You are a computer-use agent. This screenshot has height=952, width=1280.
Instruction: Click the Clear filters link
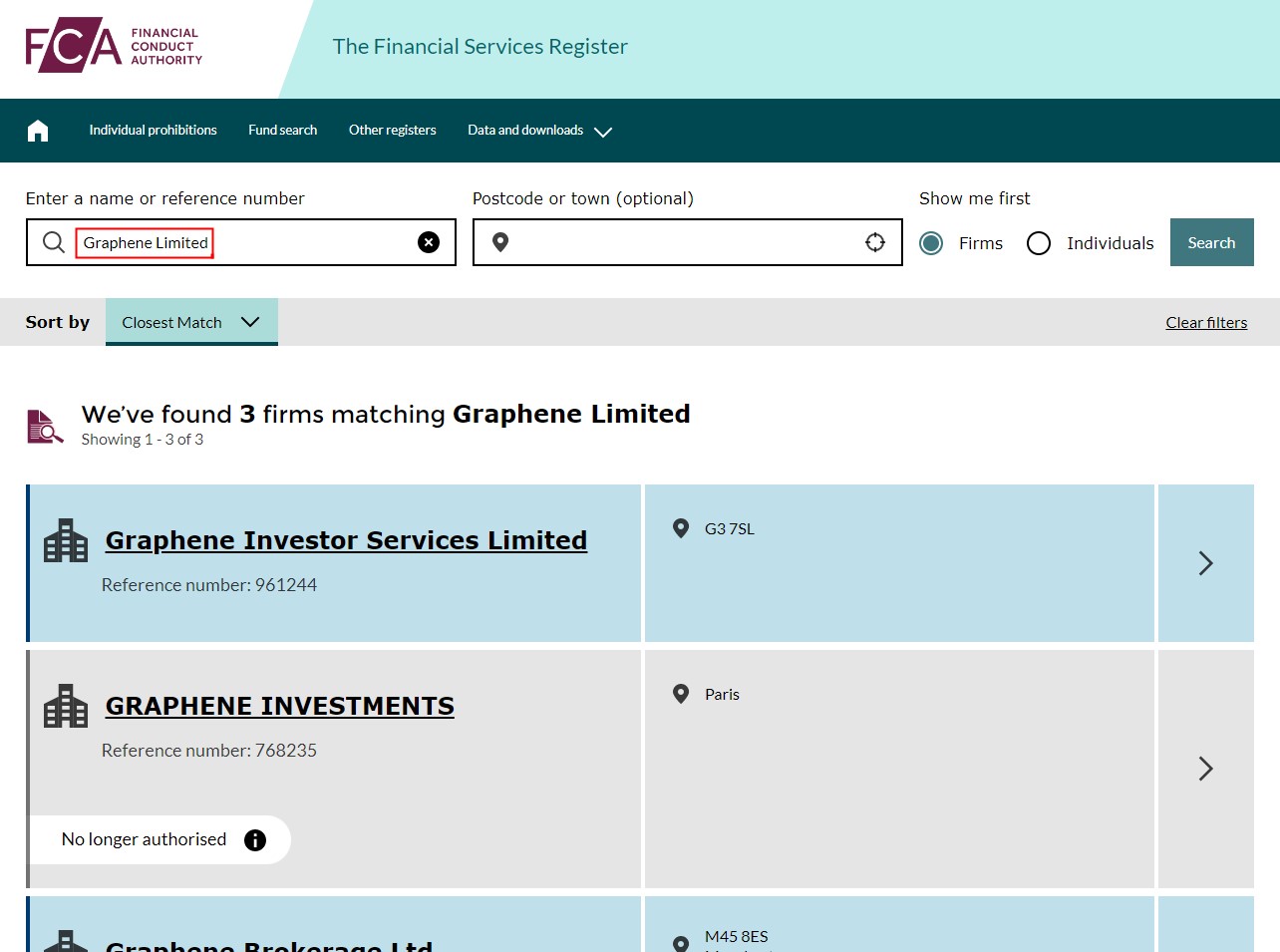click(x=1206, y=323)
